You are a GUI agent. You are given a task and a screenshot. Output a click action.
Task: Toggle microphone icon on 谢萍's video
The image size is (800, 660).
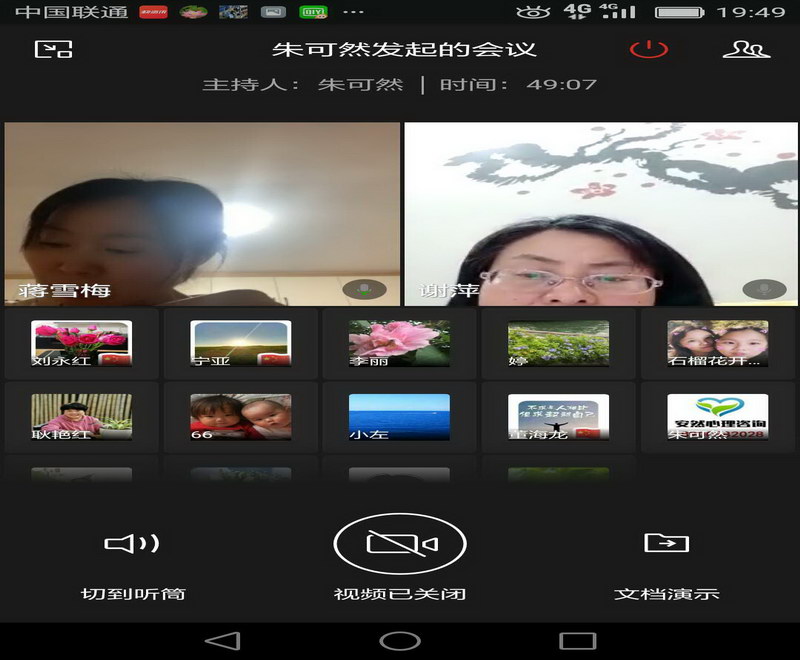pyautogui.click(x=763, y=290)
